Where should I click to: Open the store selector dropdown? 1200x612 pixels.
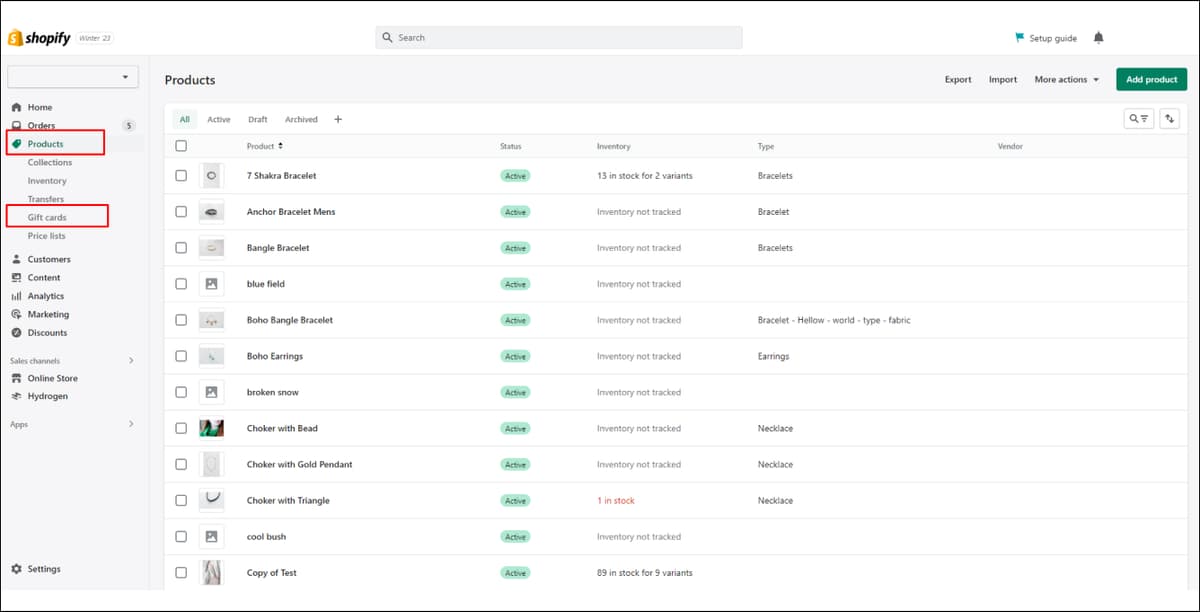click(x=73, y=77)
